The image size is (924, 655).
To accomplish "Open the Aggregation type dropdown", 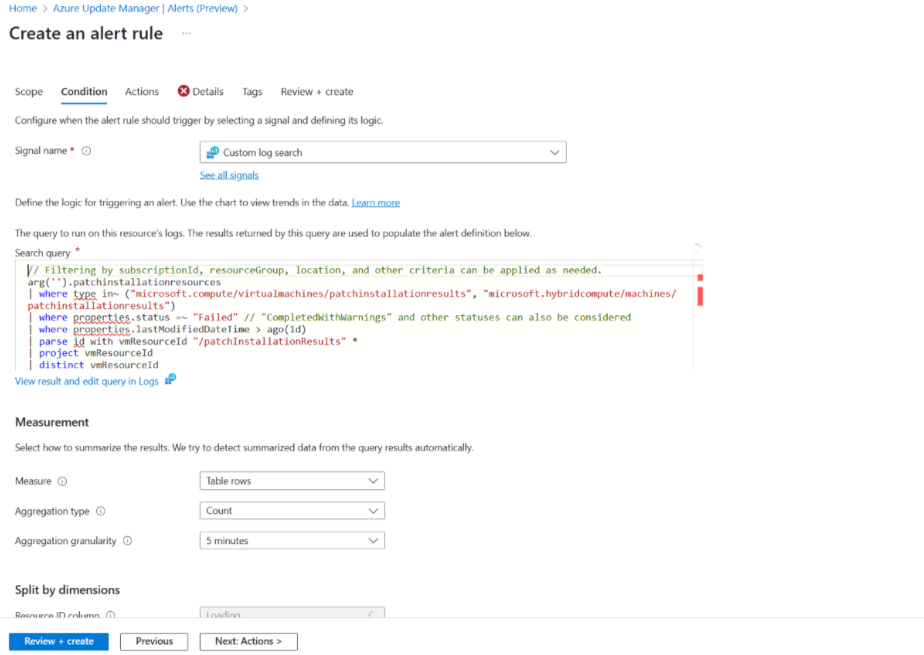I will (x=292, y=511).
